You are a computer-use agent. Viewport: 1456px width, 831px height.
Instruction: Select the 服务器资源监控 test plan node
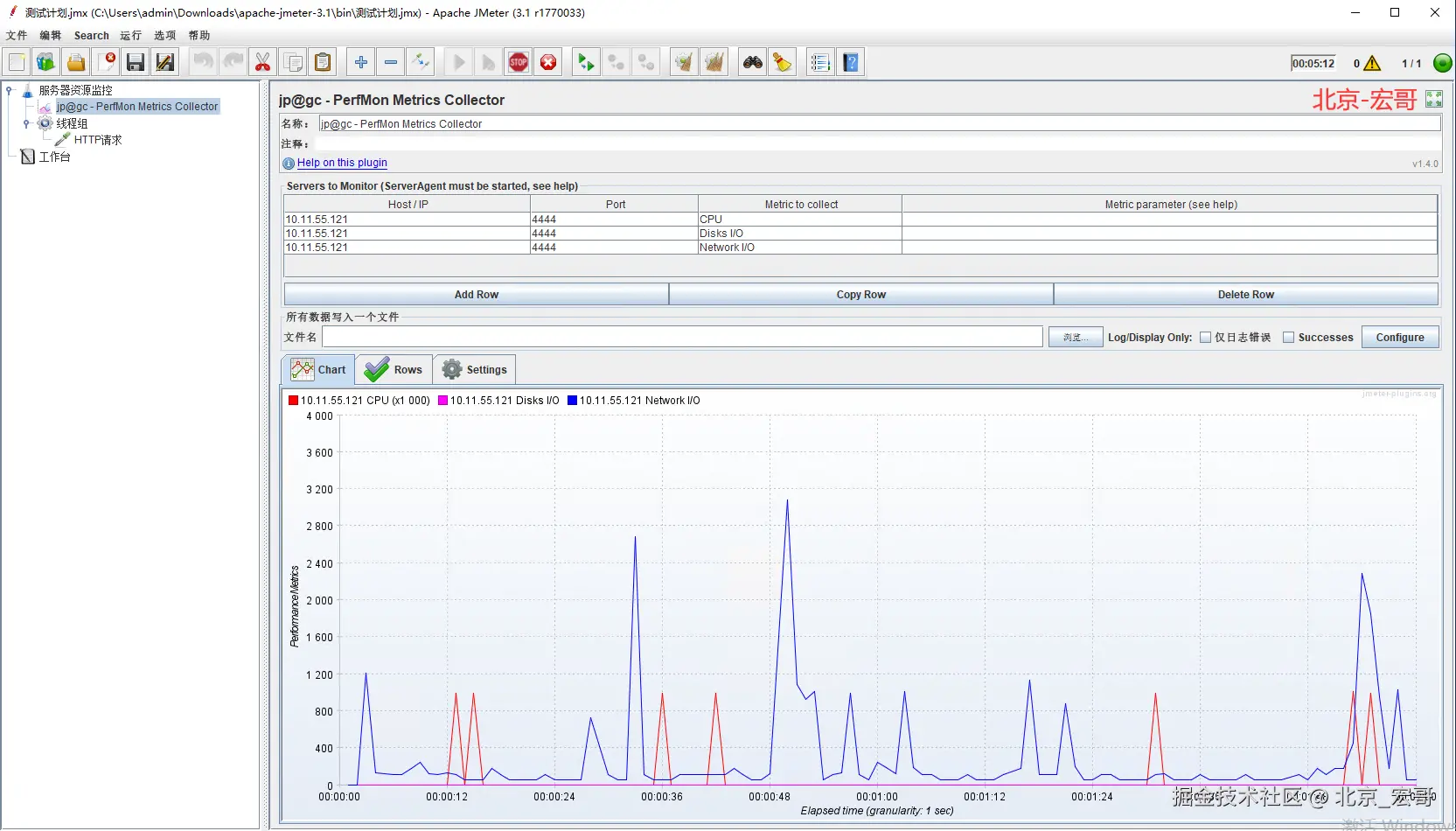click(x=75, y=90)
